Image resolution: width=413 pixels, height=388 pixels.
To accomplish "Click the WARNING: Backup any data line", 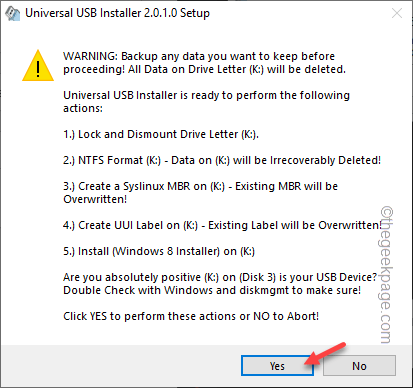I will pyautogui.click(x=199, y=56).
